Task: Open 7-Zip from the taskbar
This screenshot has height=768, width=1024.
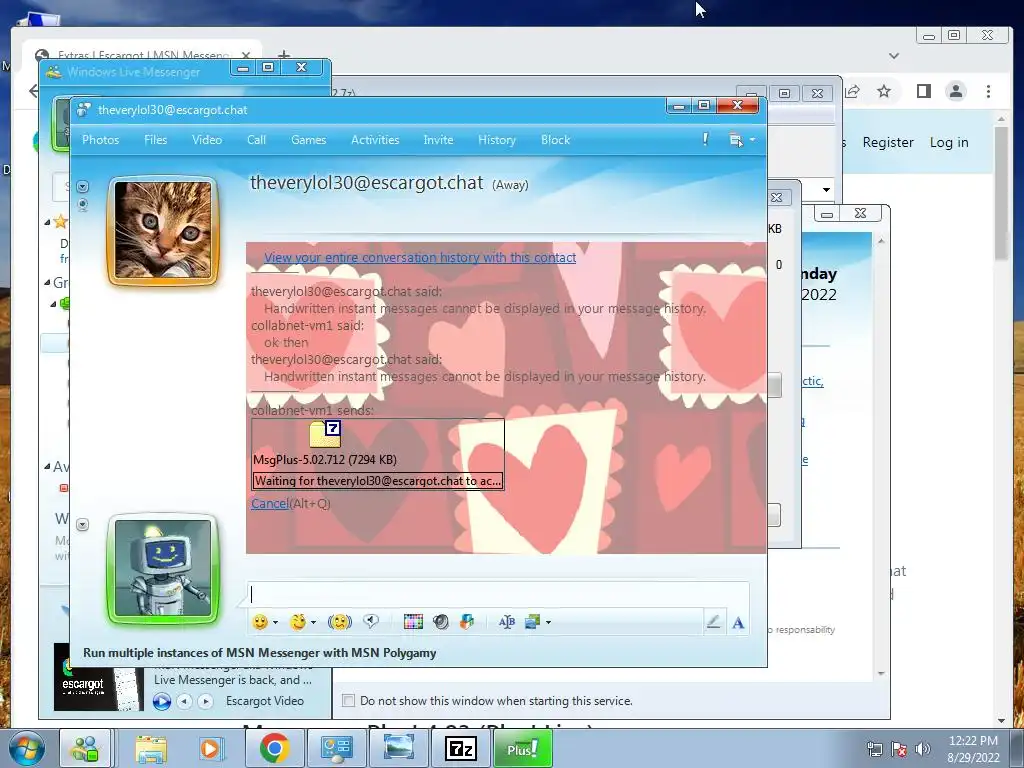Action: (460, 748)
